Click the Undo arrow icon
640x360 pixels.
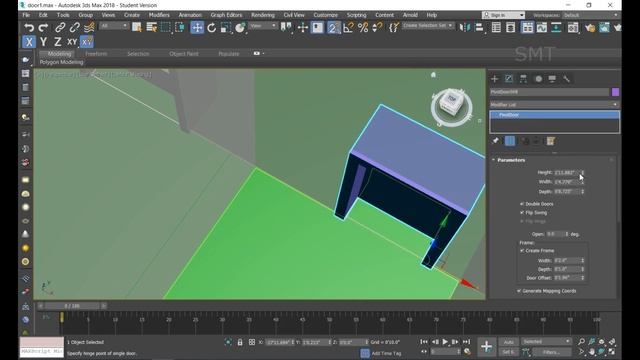click(x=29, y=27)
